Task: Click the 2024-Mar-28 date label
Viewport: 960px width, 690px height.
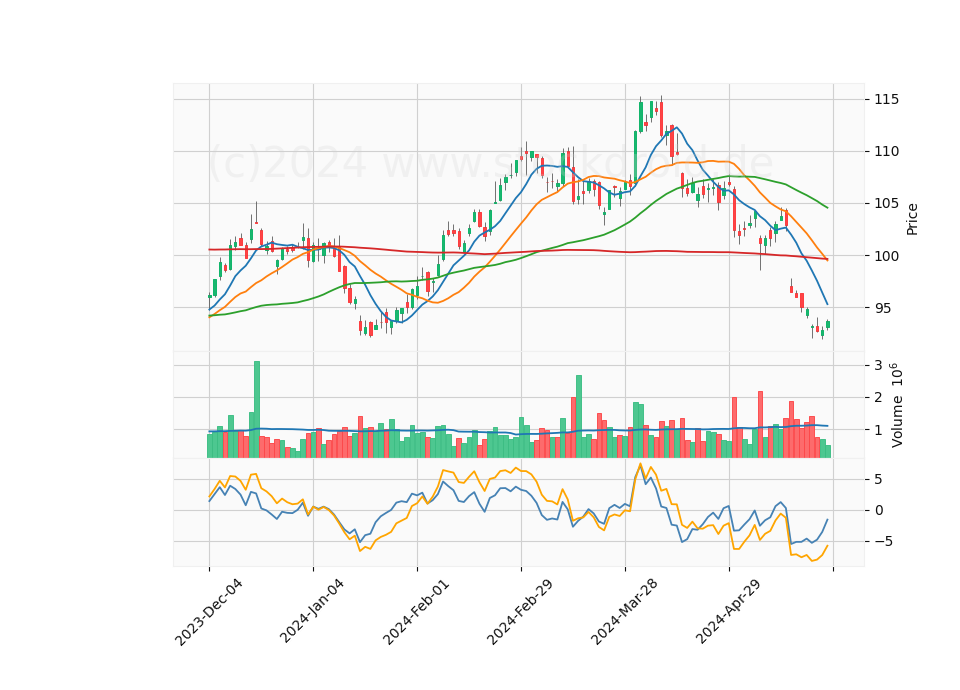Action: 624,612
